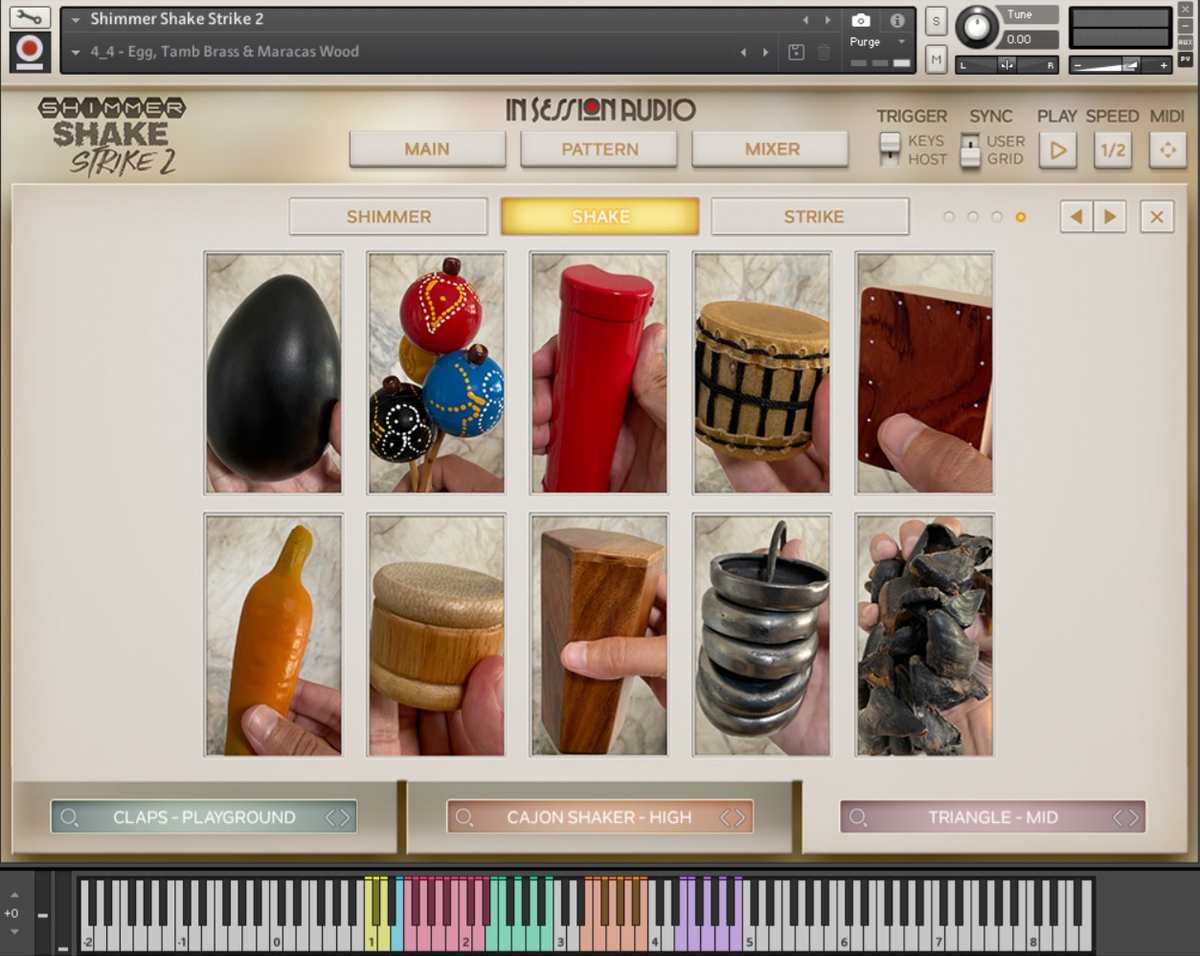
Task: Choose the dark seed pod rattle thumbnail
Action: coord(925,635)
